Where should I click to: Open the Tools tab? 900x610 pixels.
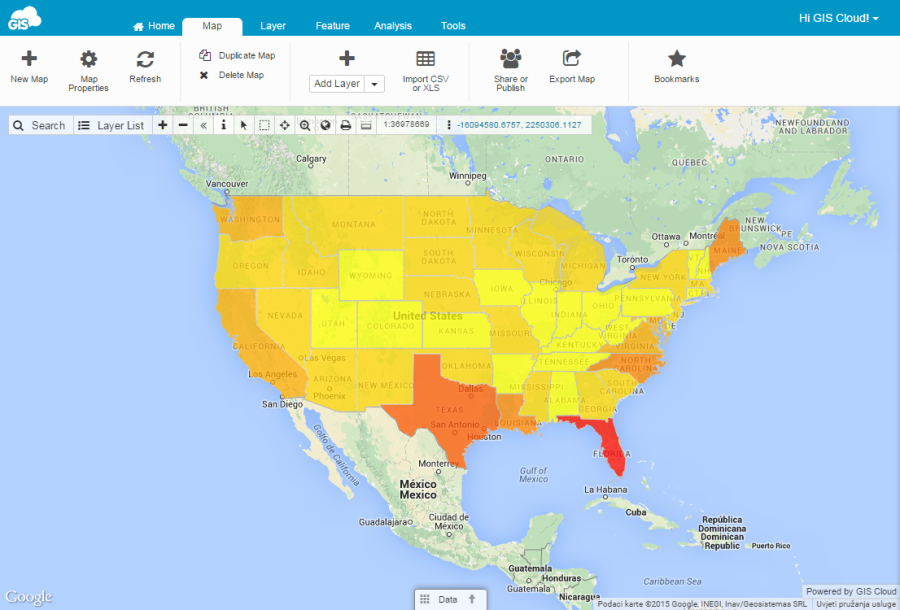click(453, 26)
